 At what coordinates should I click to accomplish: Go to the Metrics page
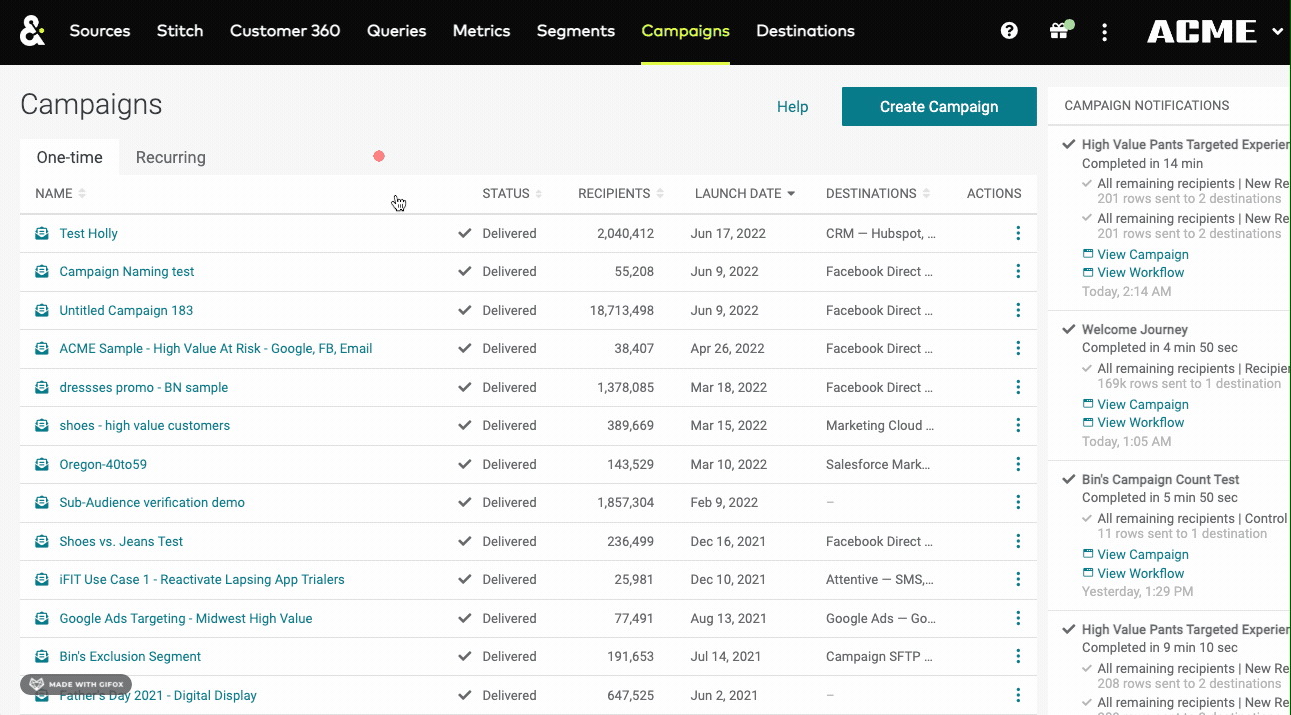(x=482, y=31)
